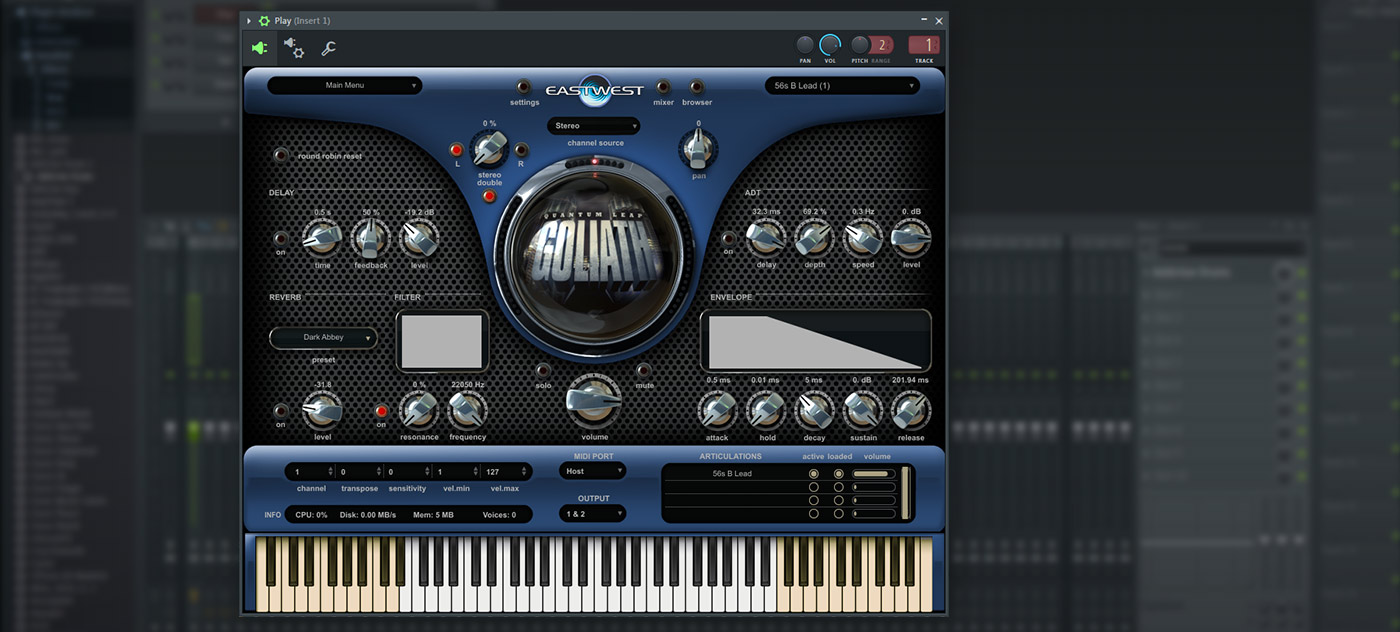Toggle the ADT on button
Image resolution: width=1400 pixels, height=632 pixels.
coord(728,238)
